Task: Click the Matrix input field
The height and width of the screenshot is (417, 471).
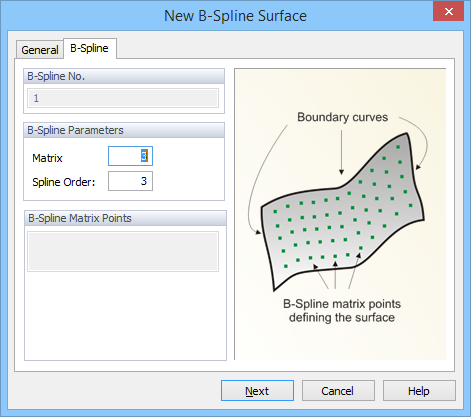Action: point(130,156)
